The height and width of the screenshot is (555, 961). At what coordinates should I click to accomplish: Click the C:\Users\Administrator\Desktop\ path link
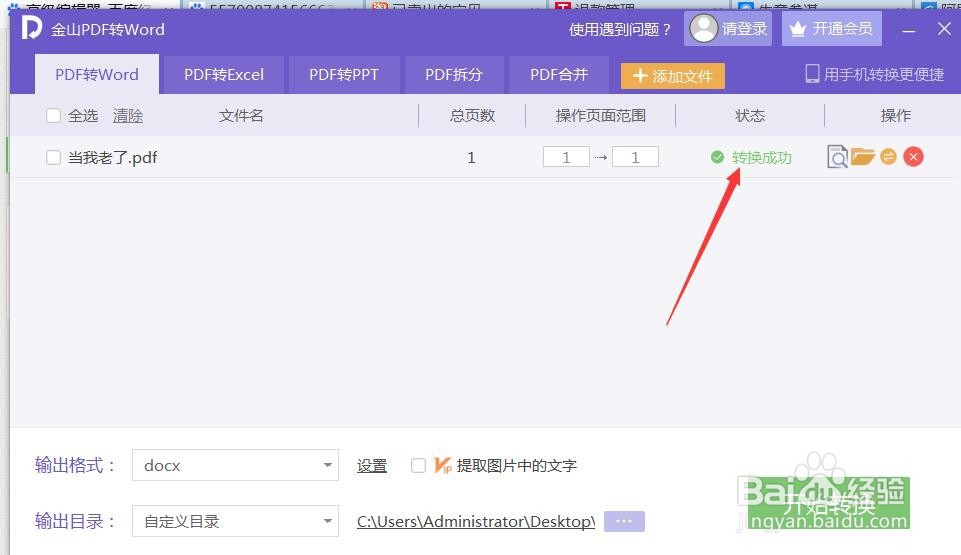click(x=476, y=521)
